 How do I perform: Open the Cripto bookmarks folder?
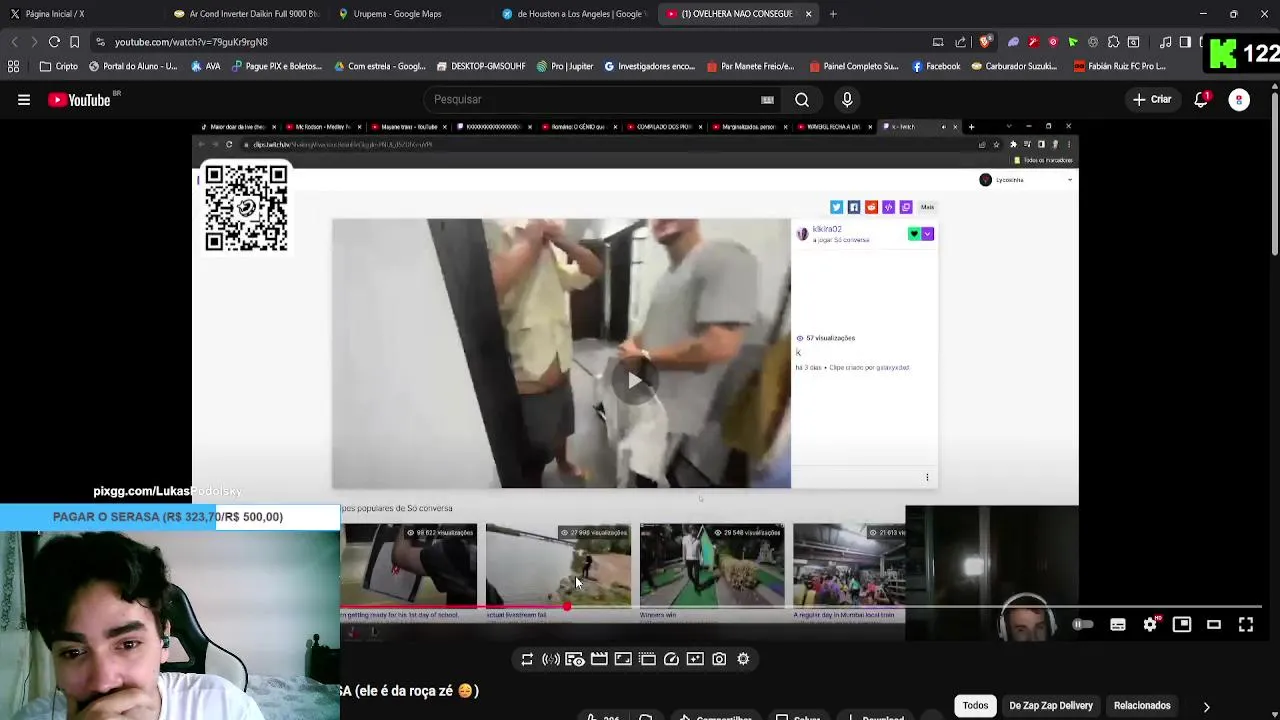pos(58,66)
